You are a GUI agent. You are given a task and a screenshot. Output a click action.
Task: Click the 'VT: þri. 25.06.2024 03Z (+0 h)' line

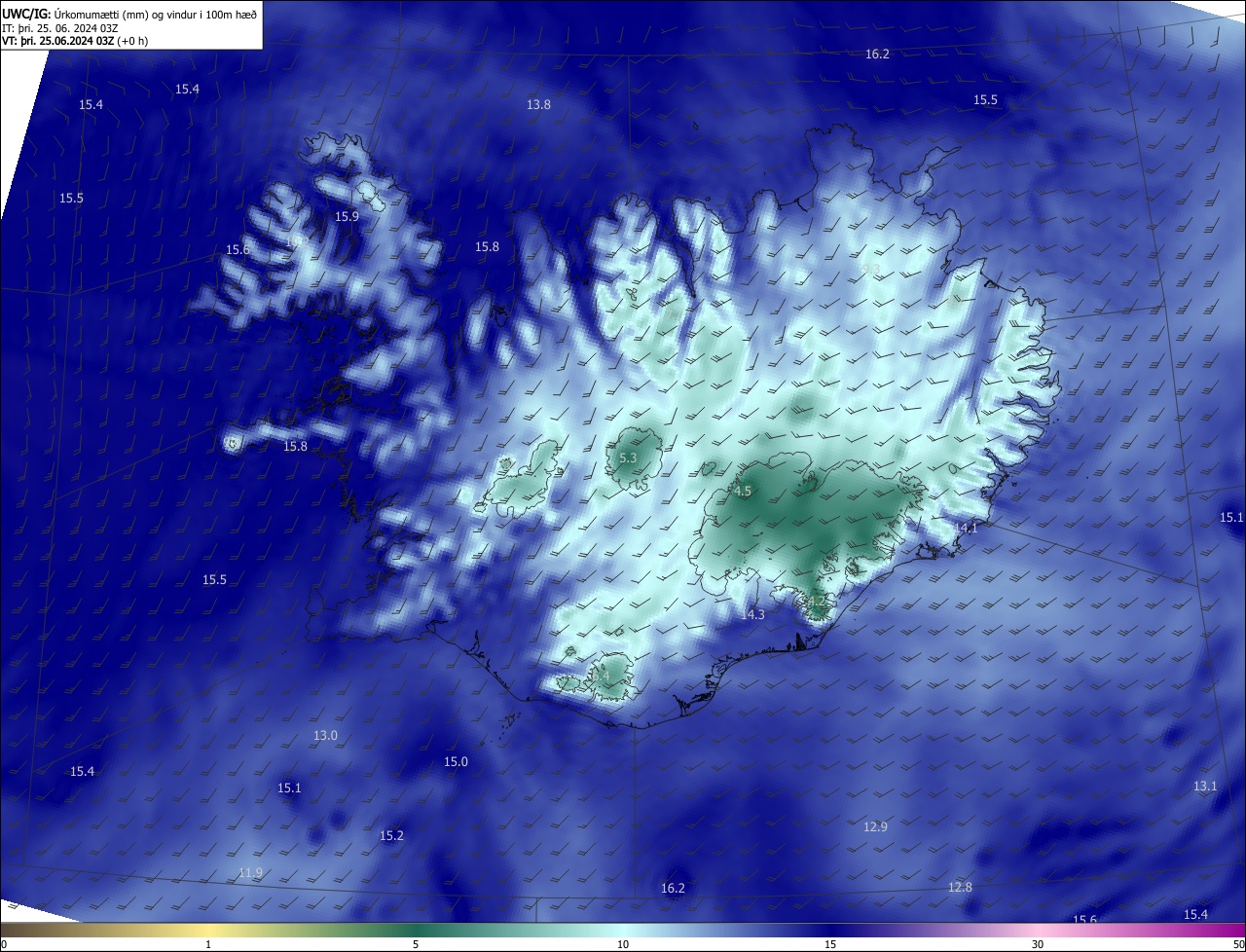click(75, 41)
